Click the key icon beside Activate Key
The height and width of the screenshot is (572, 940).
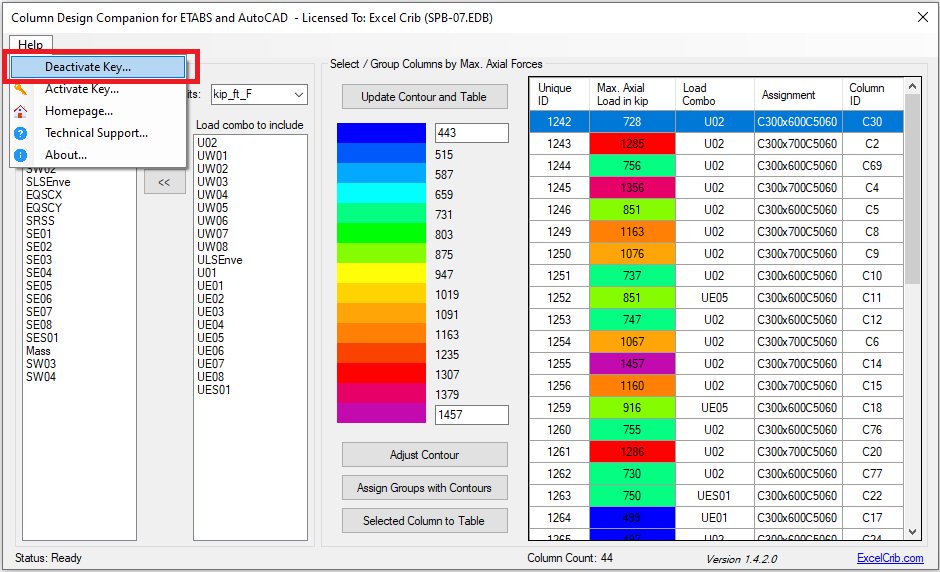[x=20, y=89]
